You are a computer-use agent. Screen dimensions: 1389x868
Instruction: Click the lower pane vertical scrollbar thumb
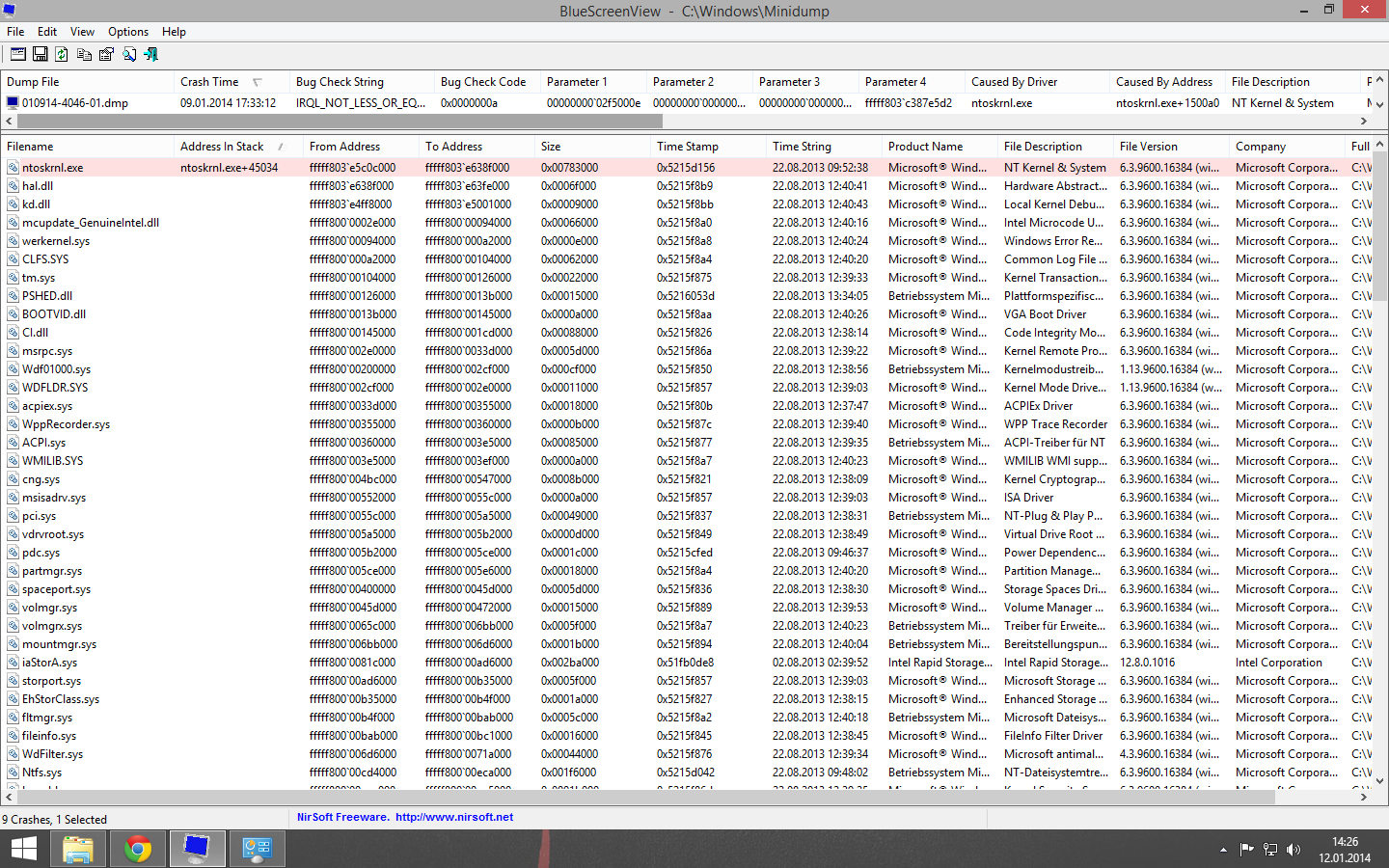(1380, 228)
